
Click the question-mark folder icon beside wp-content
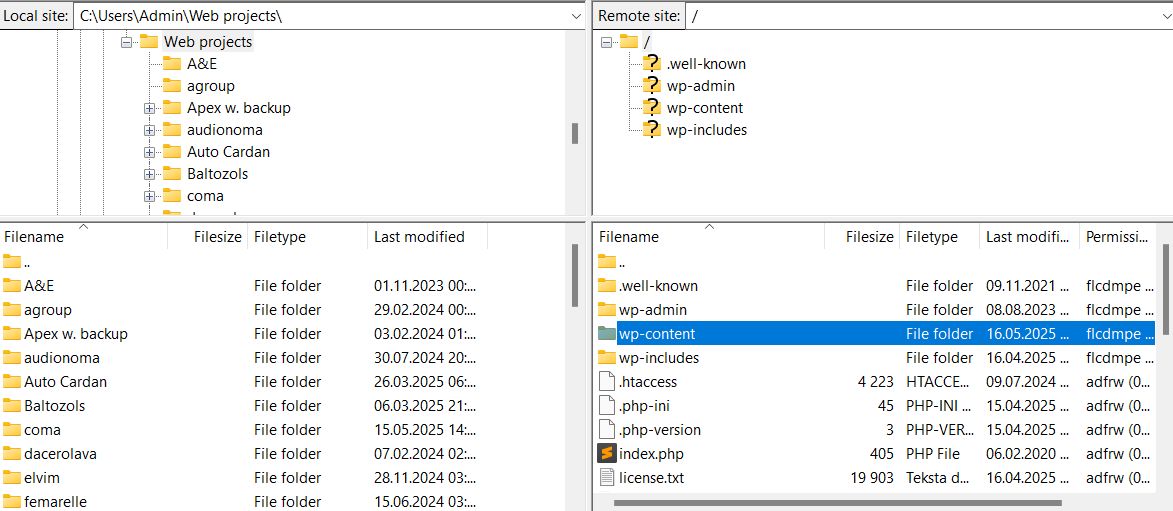click(652, 108)
